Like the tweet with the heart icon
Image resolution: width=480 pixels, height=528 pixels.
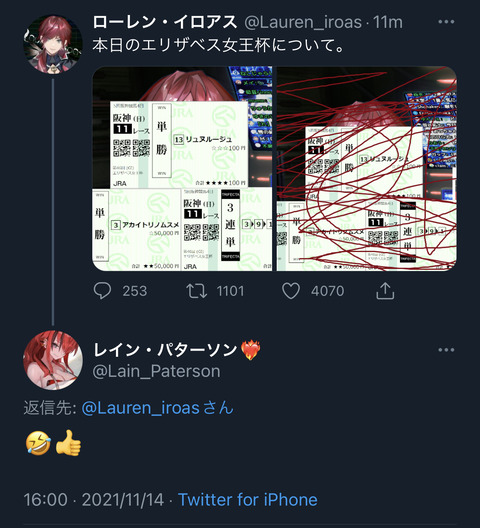coord(291,291)
